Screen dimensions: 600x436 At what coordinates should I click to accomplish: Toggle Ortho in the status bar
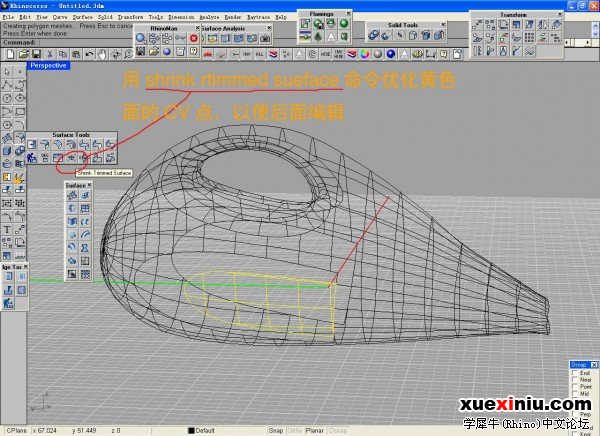pyautogui.click(x=295, y=431)
